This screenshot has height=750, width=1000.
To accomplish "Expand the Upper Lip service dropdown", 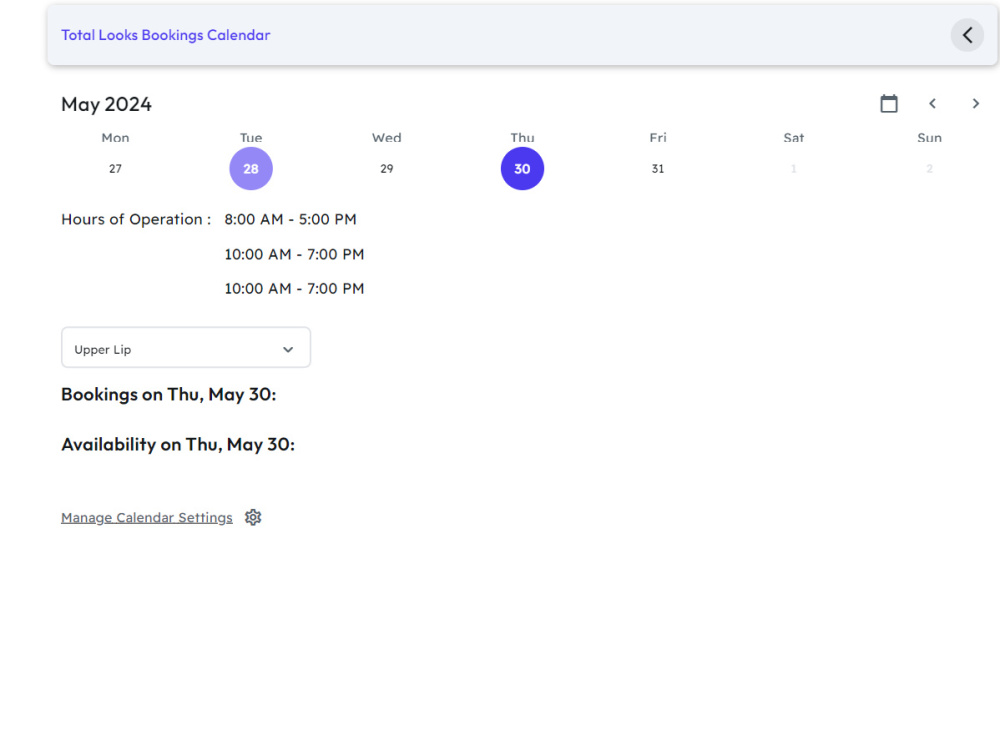I will (x=186, y=348).
